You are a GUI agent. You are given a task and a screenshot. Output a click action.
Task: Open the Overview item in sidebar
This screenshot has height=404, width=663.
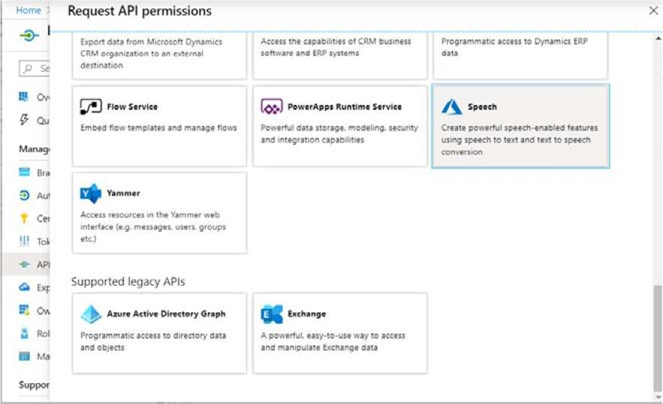pos(34,97)
